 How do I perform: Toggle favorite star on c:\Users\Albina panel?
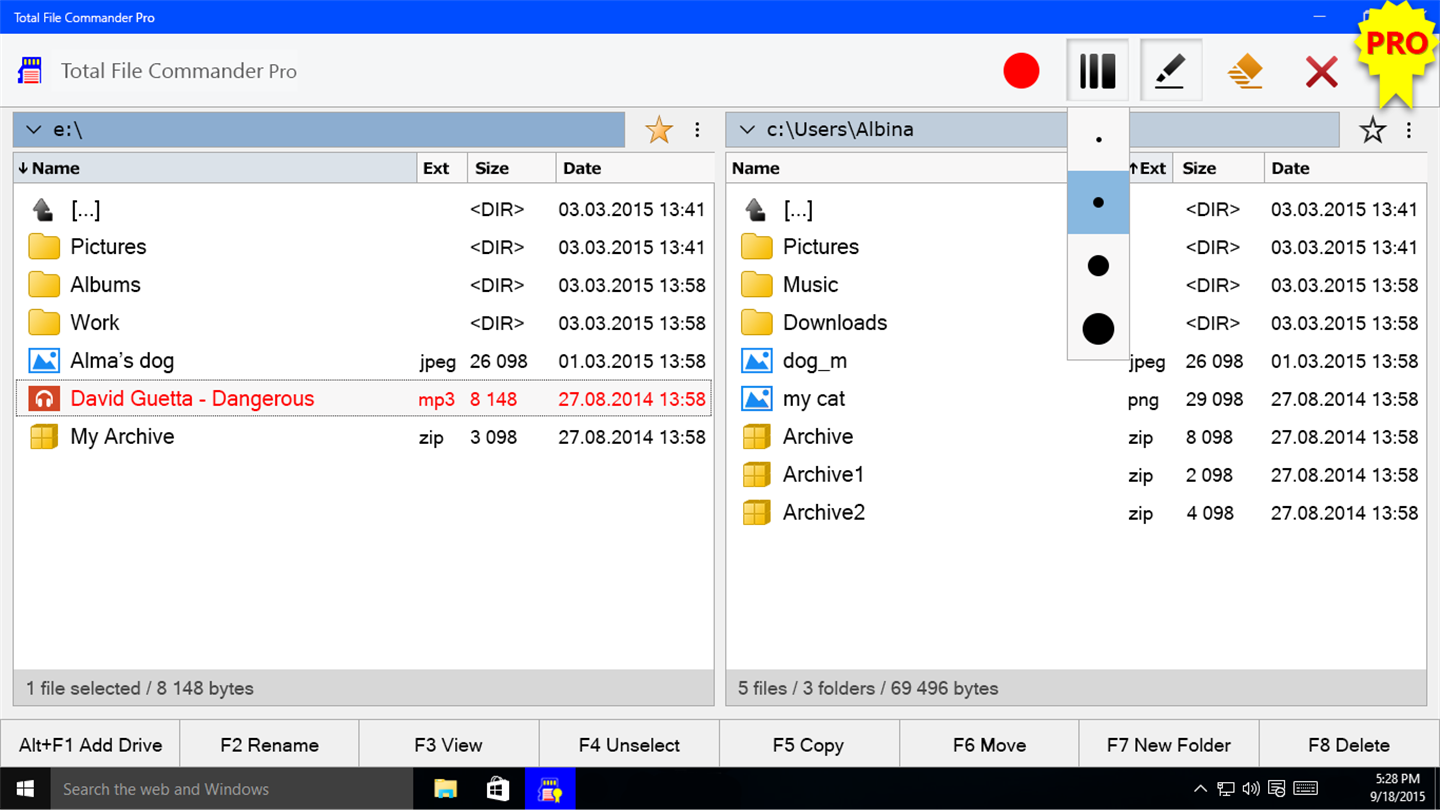(1373, 130)
